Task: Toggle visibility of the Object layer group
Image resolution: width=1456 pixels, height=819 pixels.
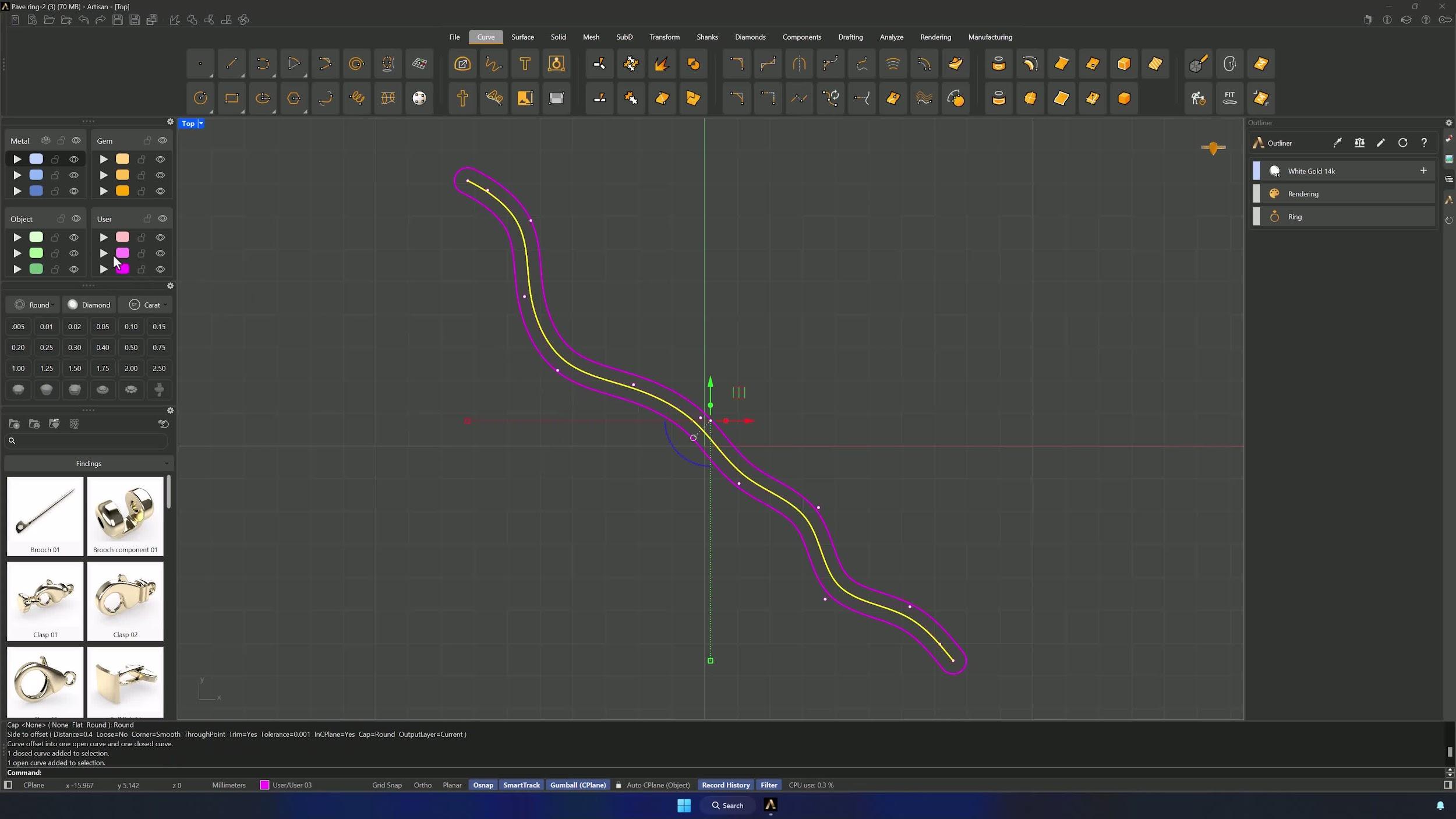Action: click(x=76, y=218)
